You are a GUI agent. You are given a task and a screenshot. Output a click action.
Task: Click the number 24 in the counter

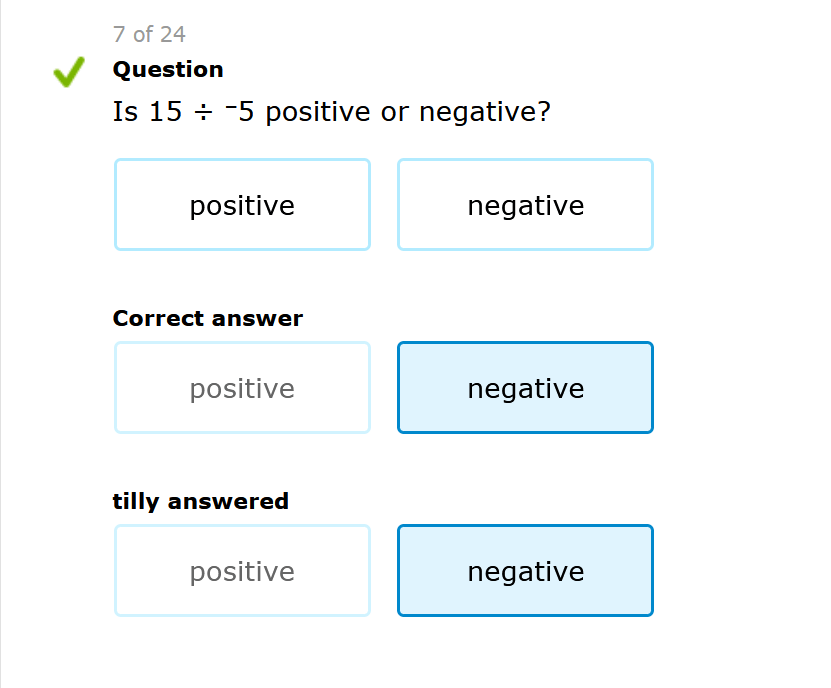[x=173, y=35]
